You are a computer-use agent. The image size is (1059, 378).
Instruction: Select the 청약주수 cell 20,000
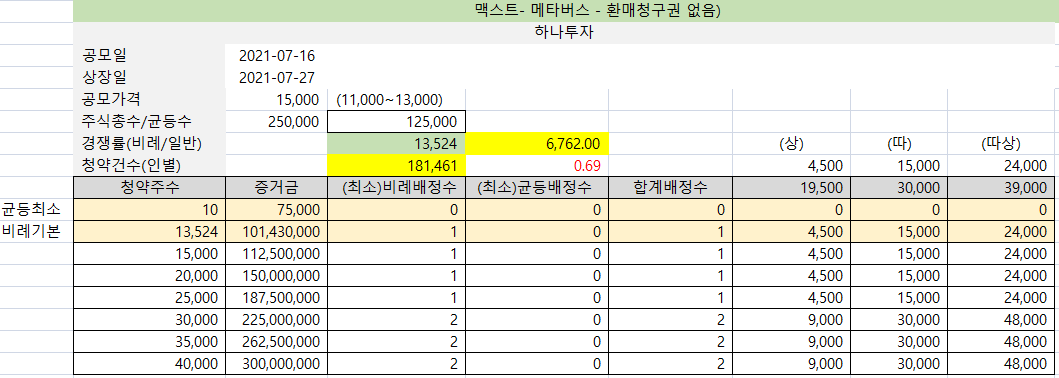[149, 276]
